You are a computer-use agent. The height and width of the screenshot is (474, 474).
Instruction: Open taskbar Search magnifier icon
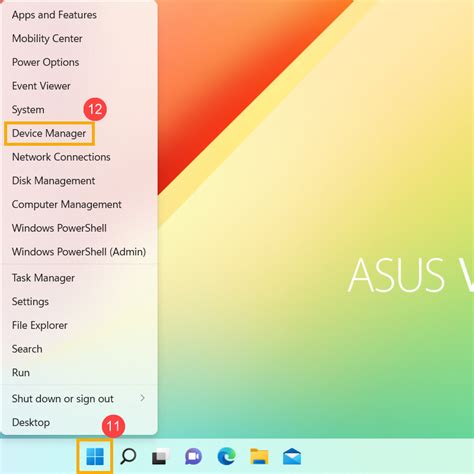(x=128, y=456)
